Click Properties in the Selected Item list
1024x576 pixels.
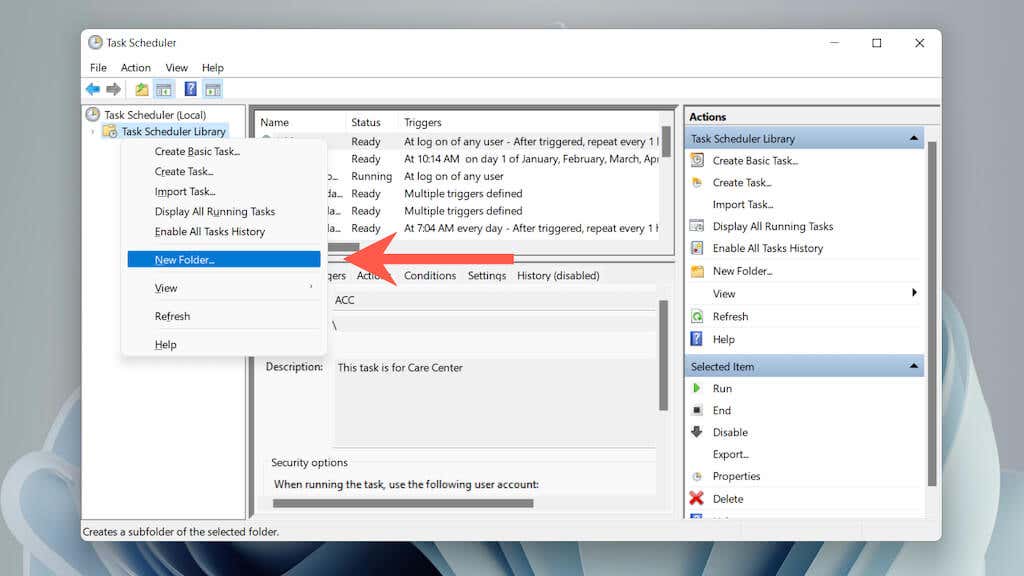[737, 476]
